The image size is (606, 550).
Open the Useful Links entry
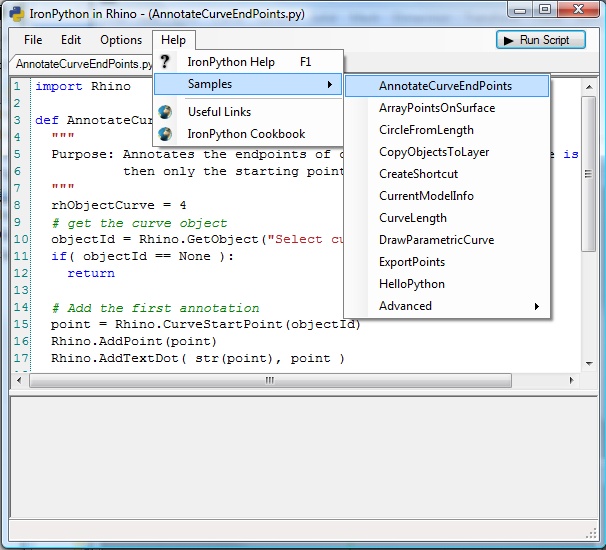(249, 112)
